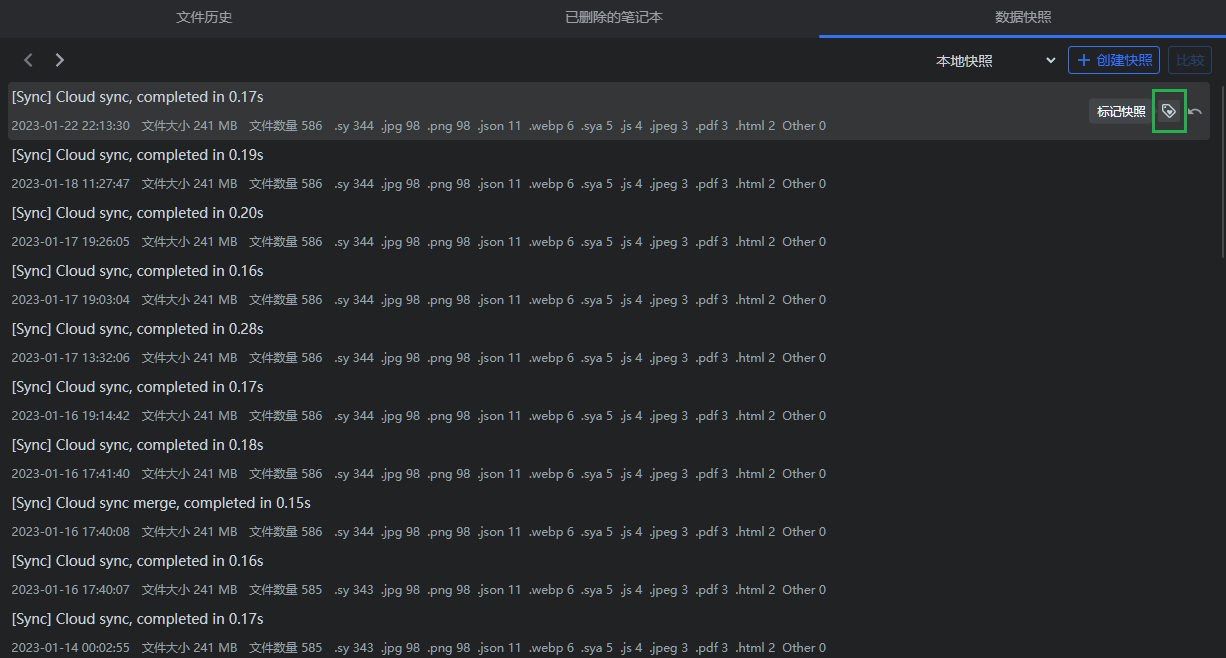Select snapshot dated 2023-01-17 19:03:04
Viewport: 1226px width, 658px height.
[608, 285]
